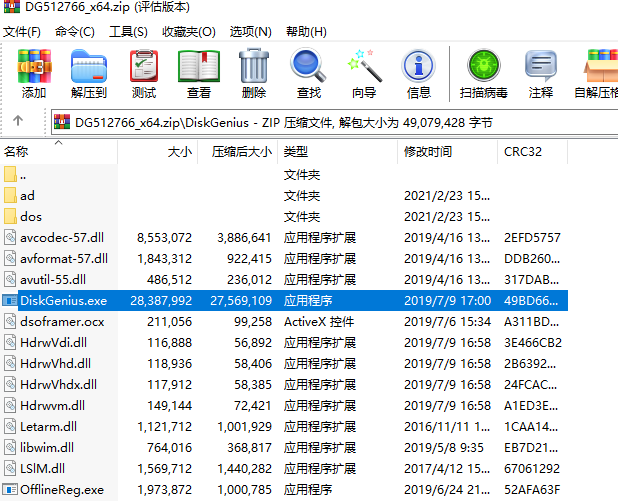This screenshot has height=501, width=618.
Task: Click size value 764,016
Action: [169, 447]
